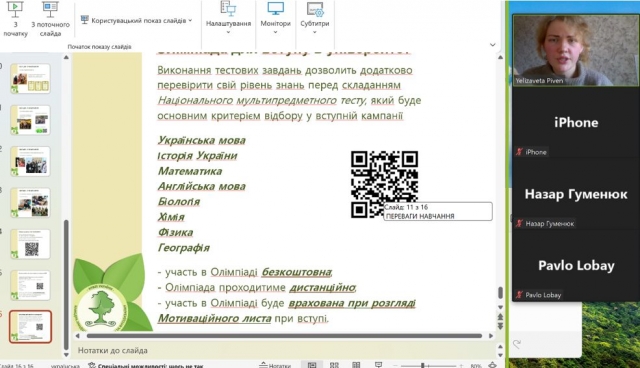Click the Англійська мова text line
The height and width of the screenshot is (368, 640).
point(202,186)
